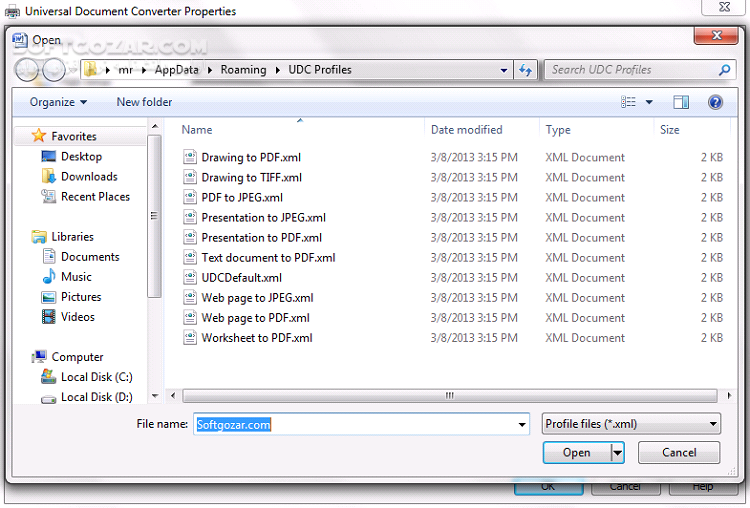Click the horizontal scrollbar of file list

tap(450, 396)
